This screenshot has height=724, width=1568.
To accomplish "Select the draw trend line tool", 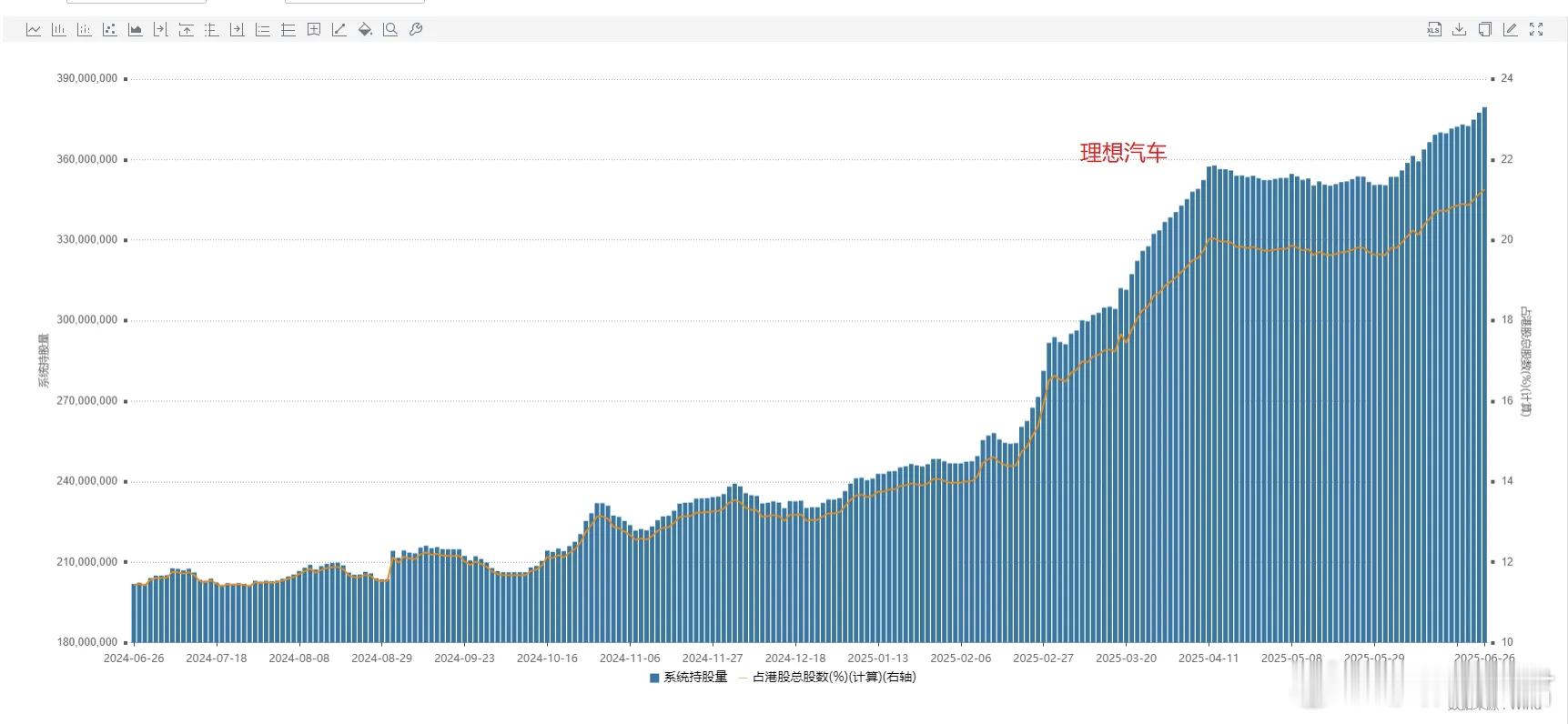I will tap(339, 30).
